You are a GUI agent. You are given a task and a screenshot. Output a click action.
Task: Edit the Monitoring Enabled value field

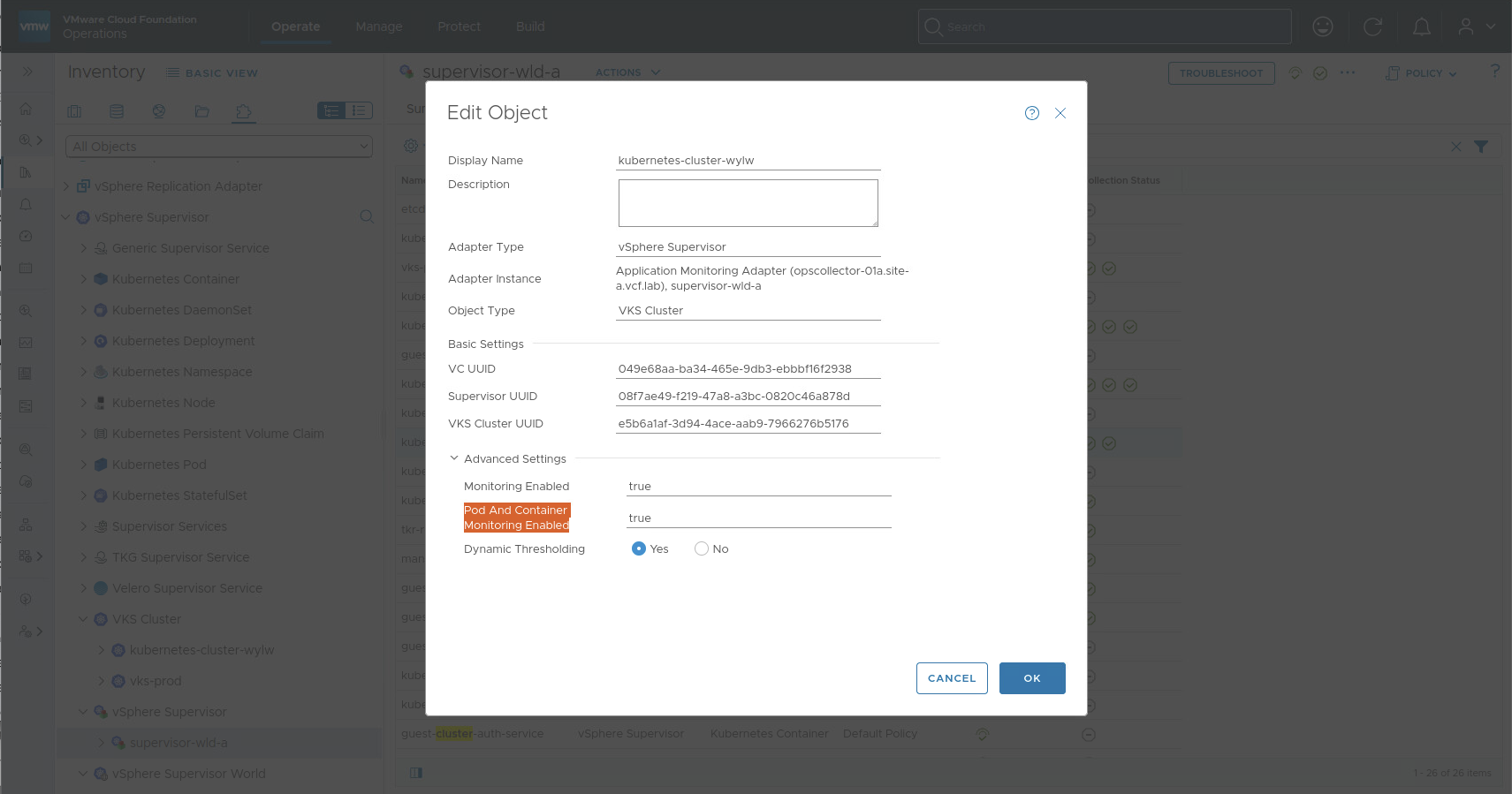(x=759, y=487)
